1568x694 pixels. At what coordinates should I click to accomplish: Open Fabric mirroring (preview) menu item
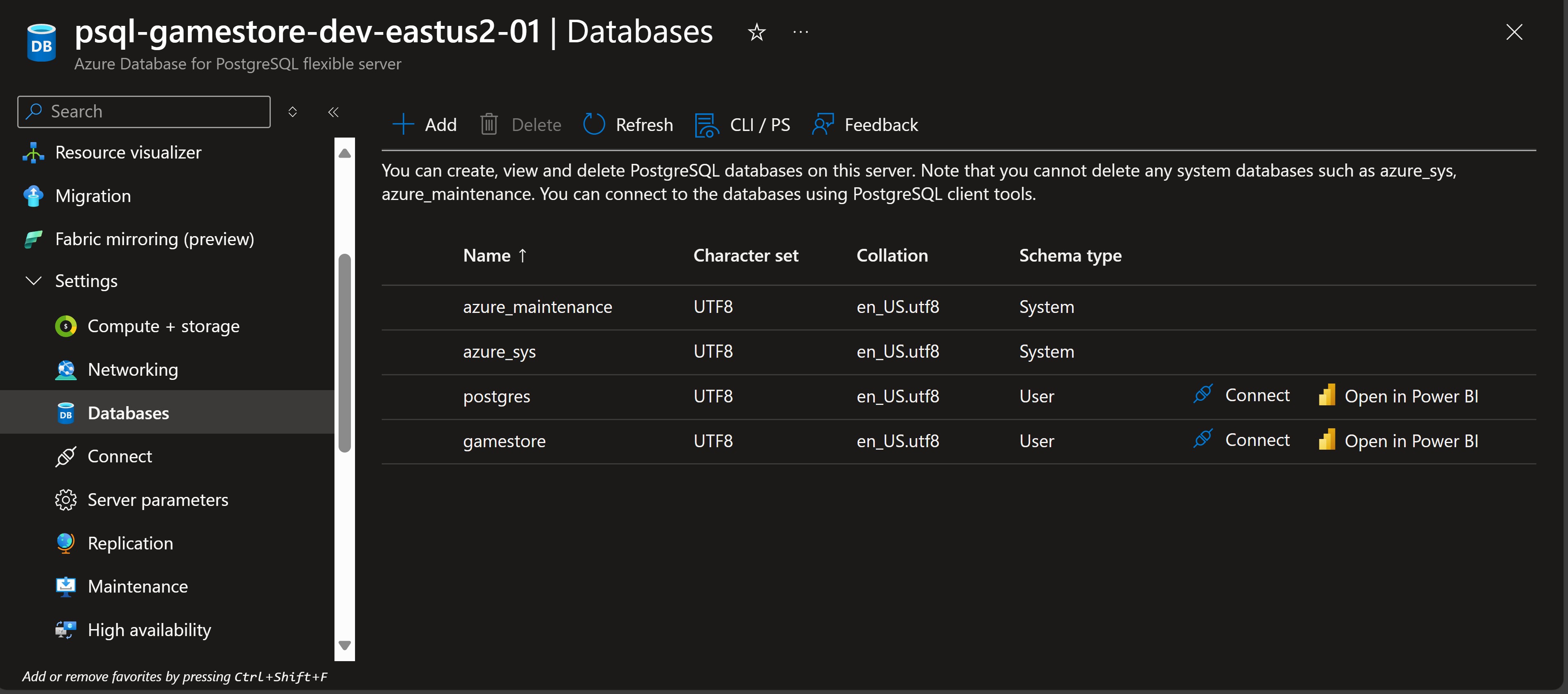coord(154,239)
